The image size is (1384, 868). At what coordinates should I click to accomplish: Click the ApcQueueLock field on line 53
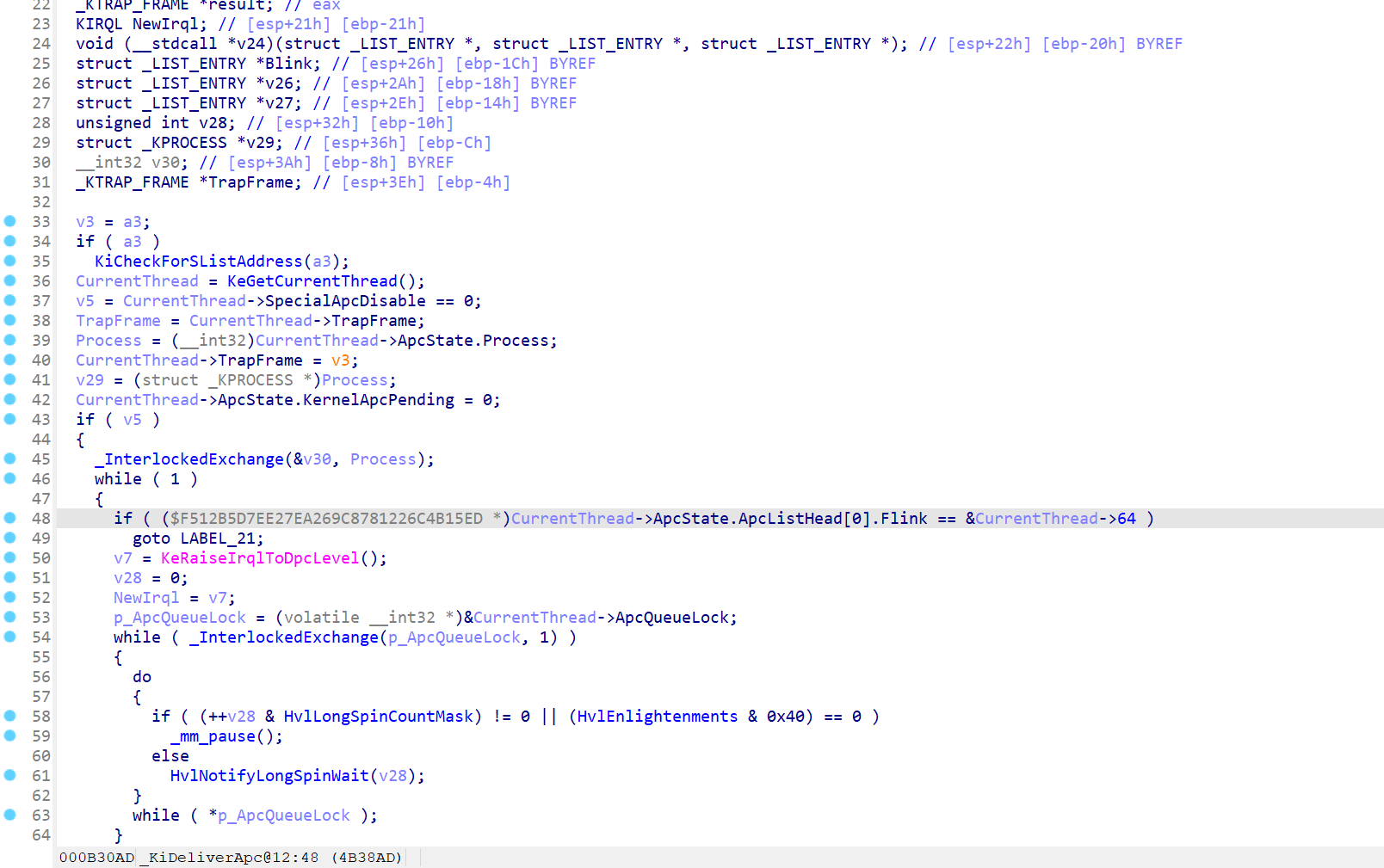[672, 618]
